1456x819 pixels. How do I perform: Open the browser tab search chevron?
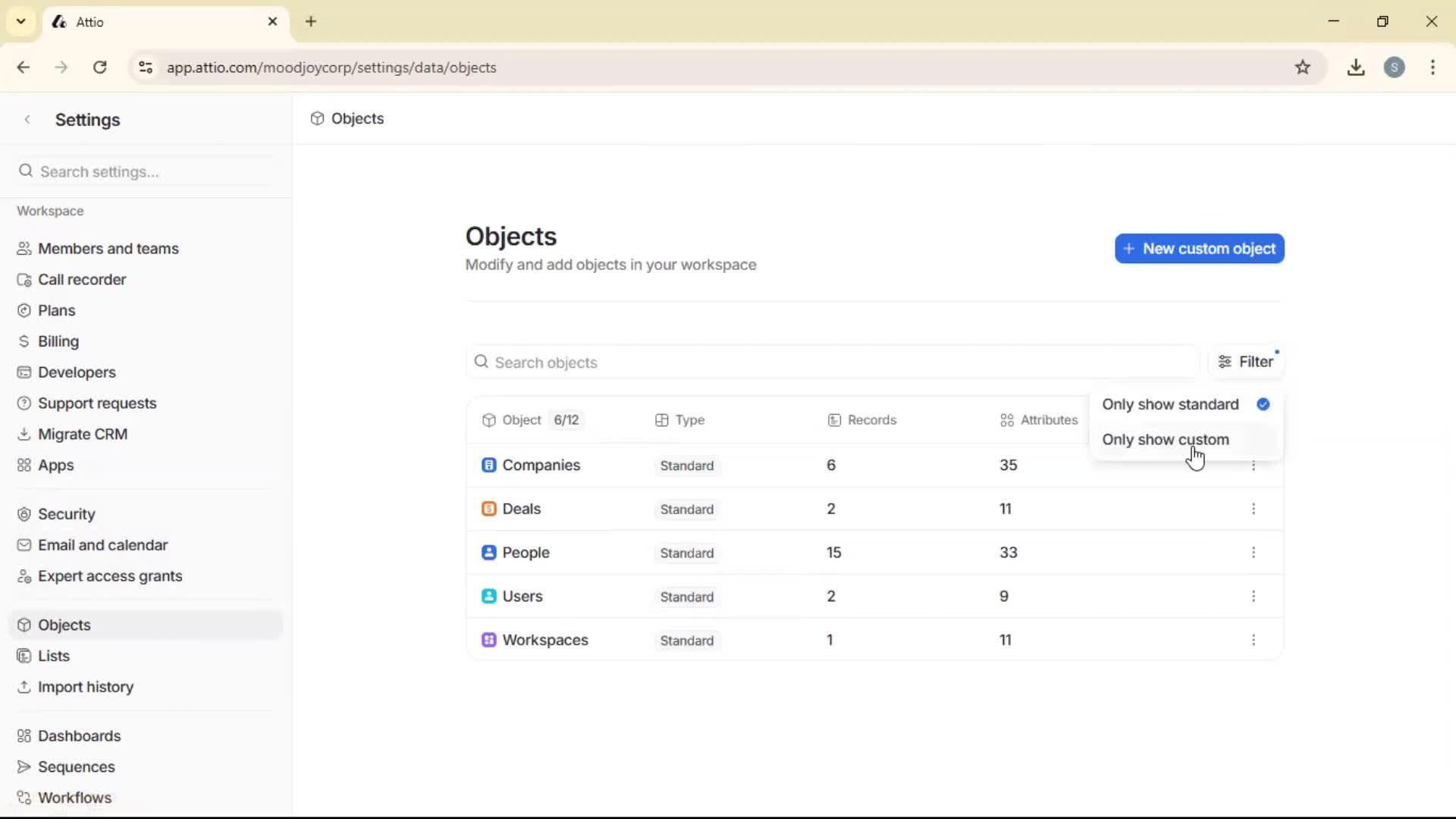click(20, 21)
